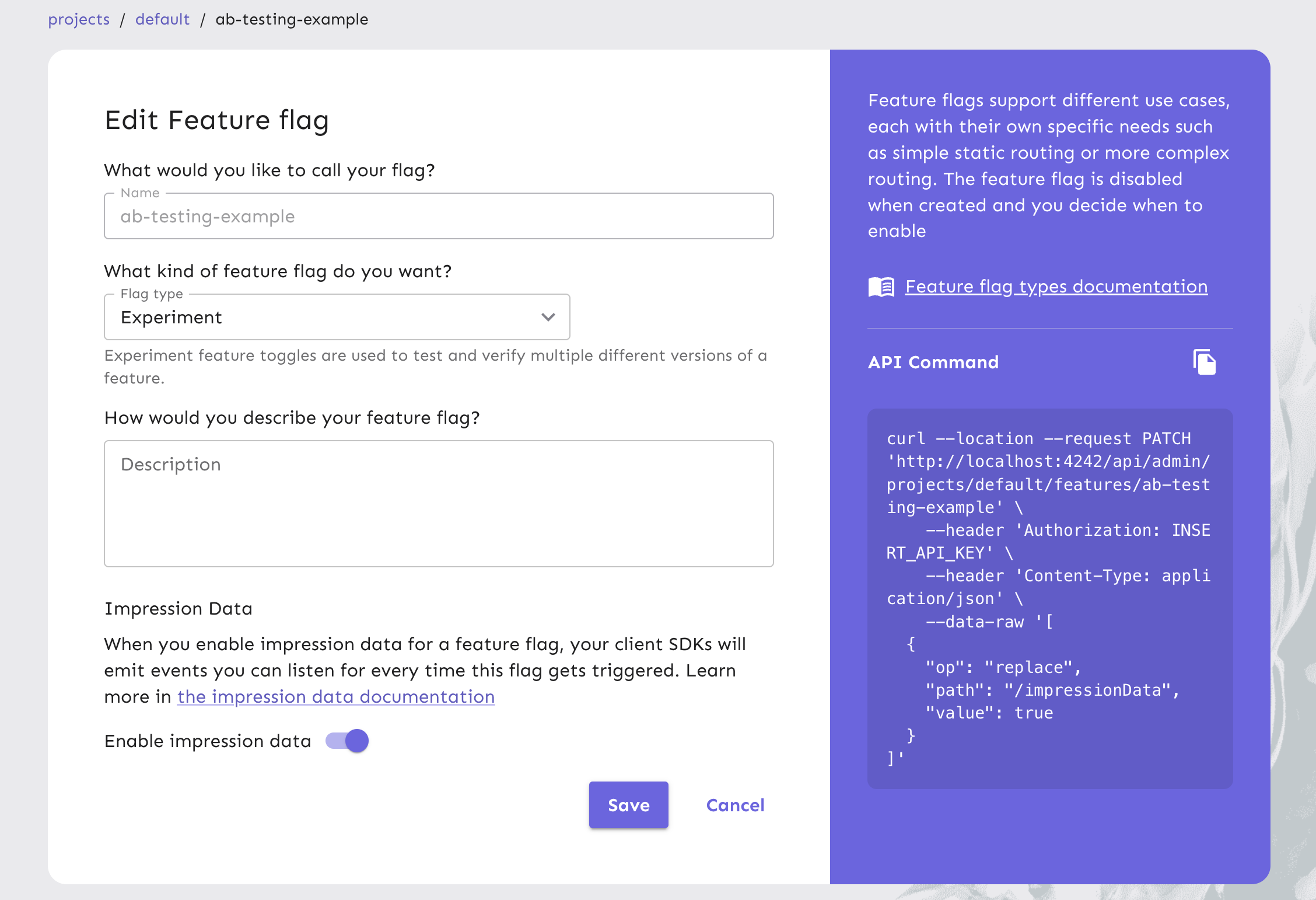Click the API Command section heading
The image size is (1316, 900).
coord(933,362)
